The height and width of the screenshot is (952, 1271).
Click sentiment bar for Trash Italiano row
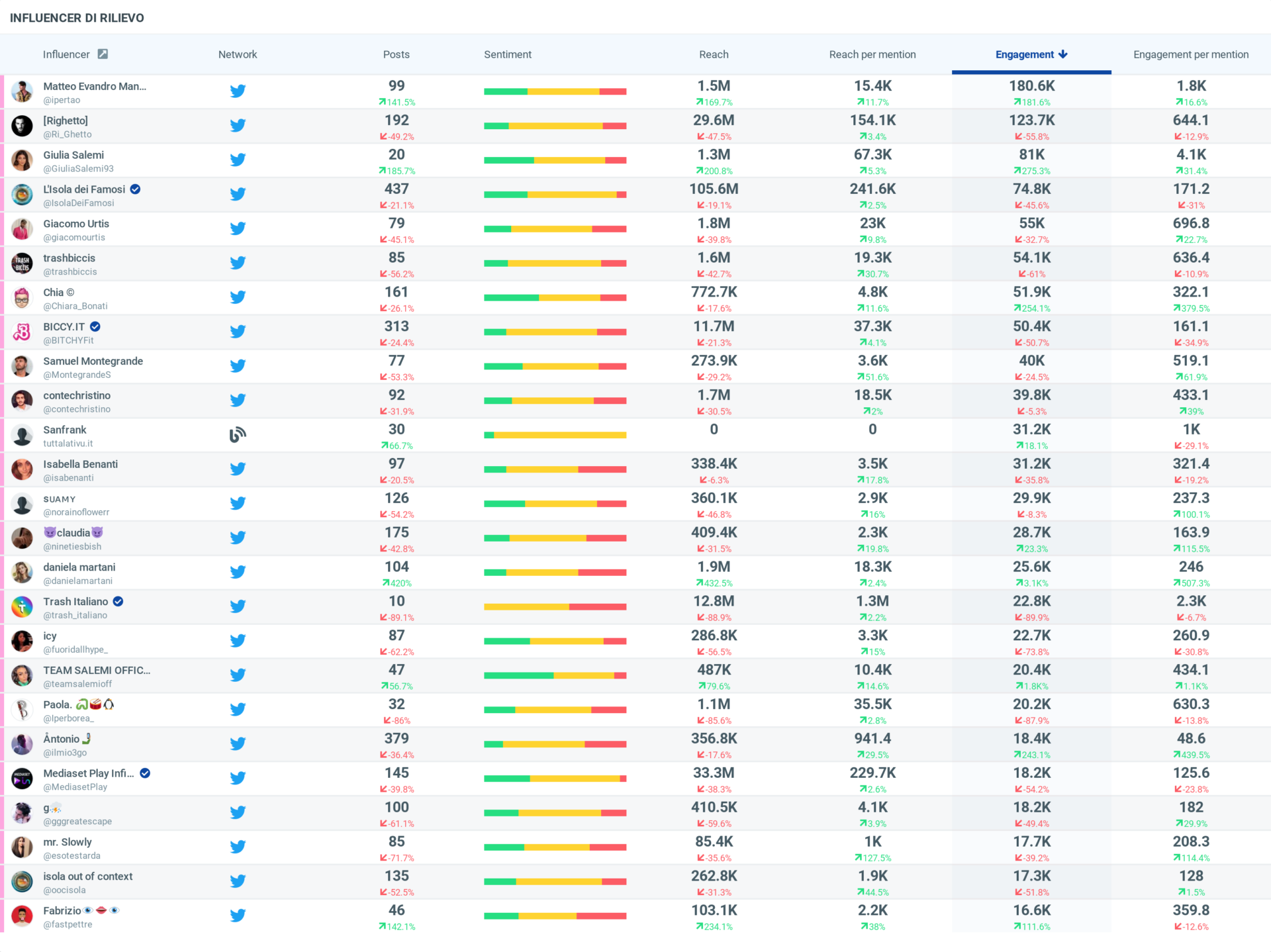point(555,606)
